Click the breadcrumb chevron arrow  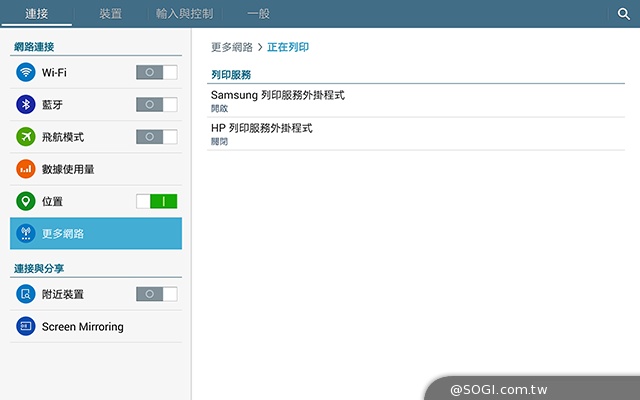(260, 48)
